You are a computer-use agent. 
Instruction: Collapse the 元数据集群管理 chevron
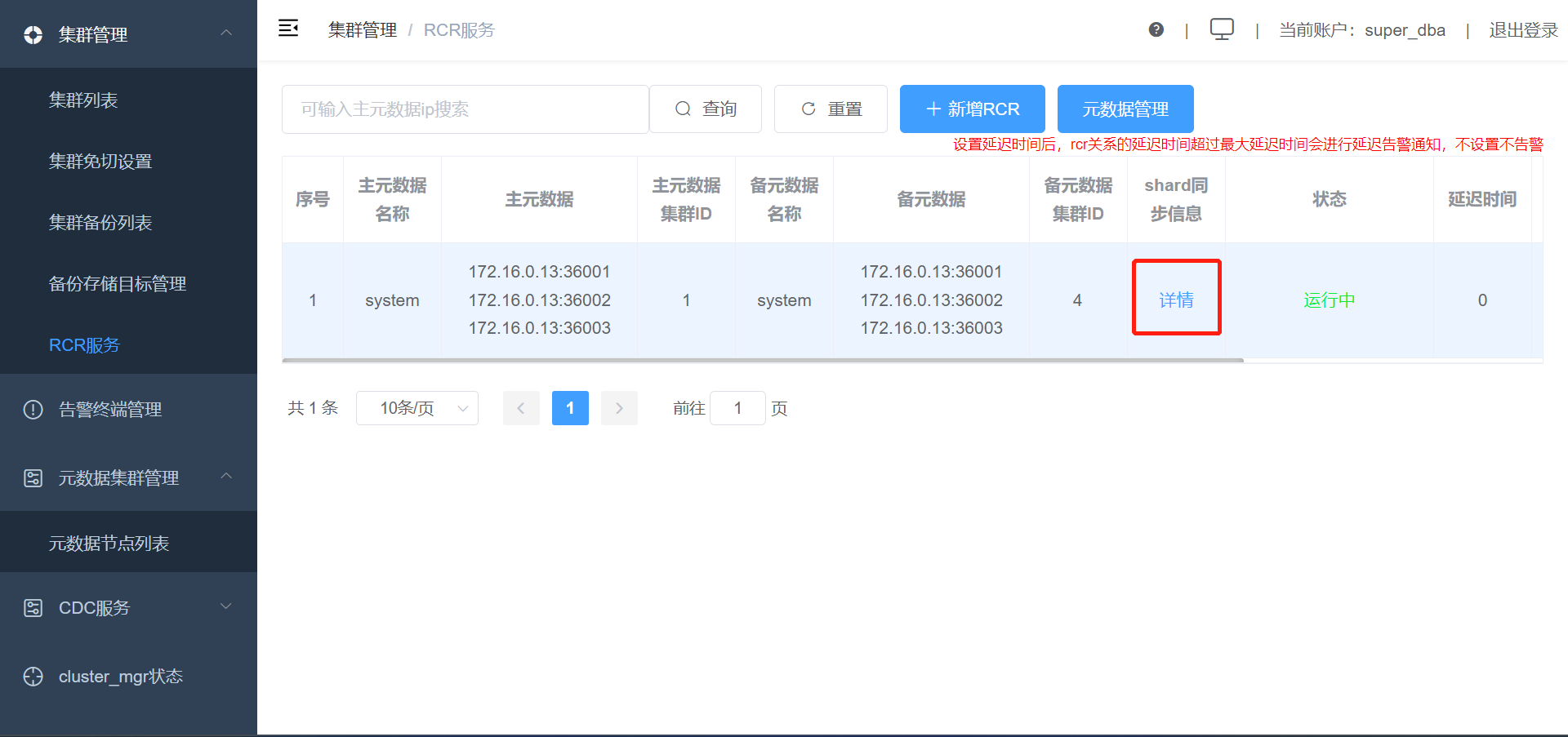pyautogui.click(x=226, y=477)
